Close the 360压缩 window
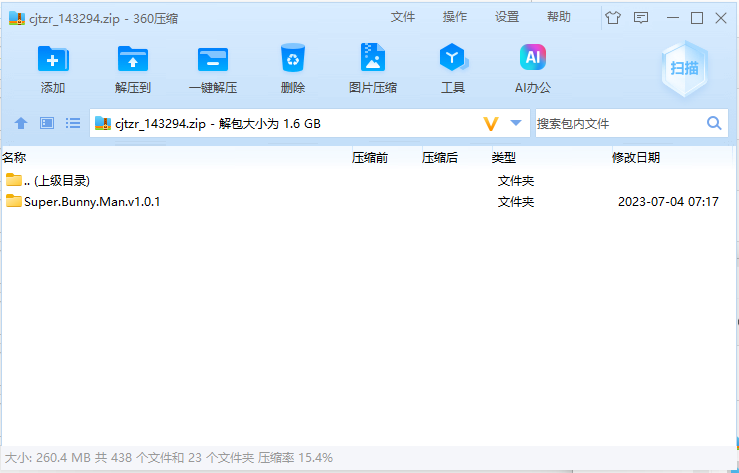Screen dimensions: 739x473 click(721, 18)
